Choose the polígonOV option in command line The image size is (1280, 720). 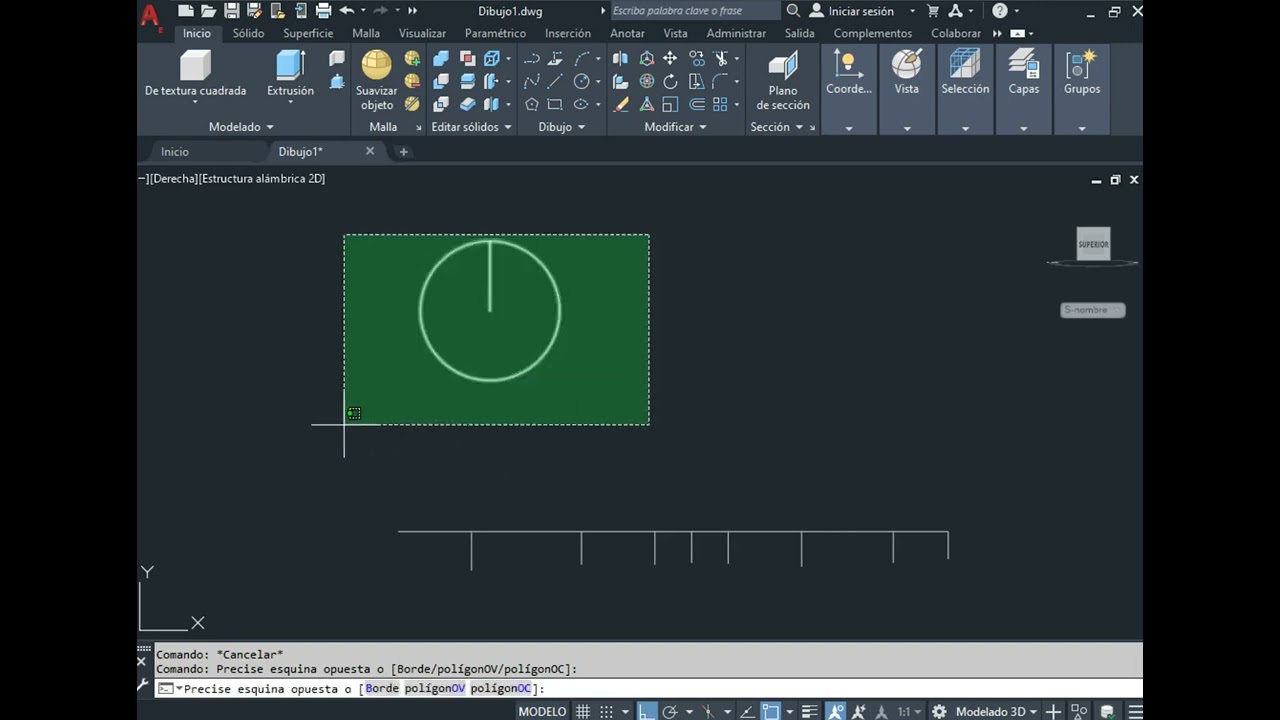(x=434, y=688)
